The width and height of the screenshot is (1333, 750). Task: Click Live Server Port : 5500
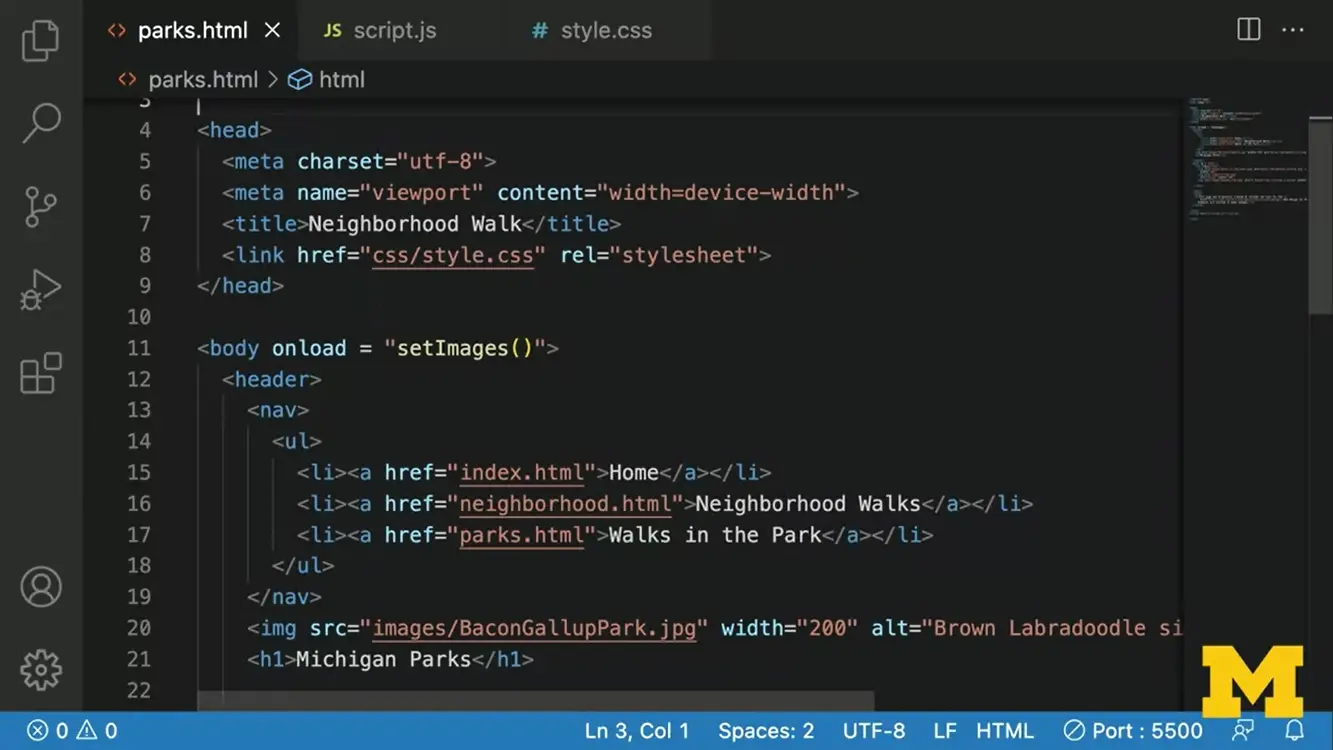pos(1133,731)
